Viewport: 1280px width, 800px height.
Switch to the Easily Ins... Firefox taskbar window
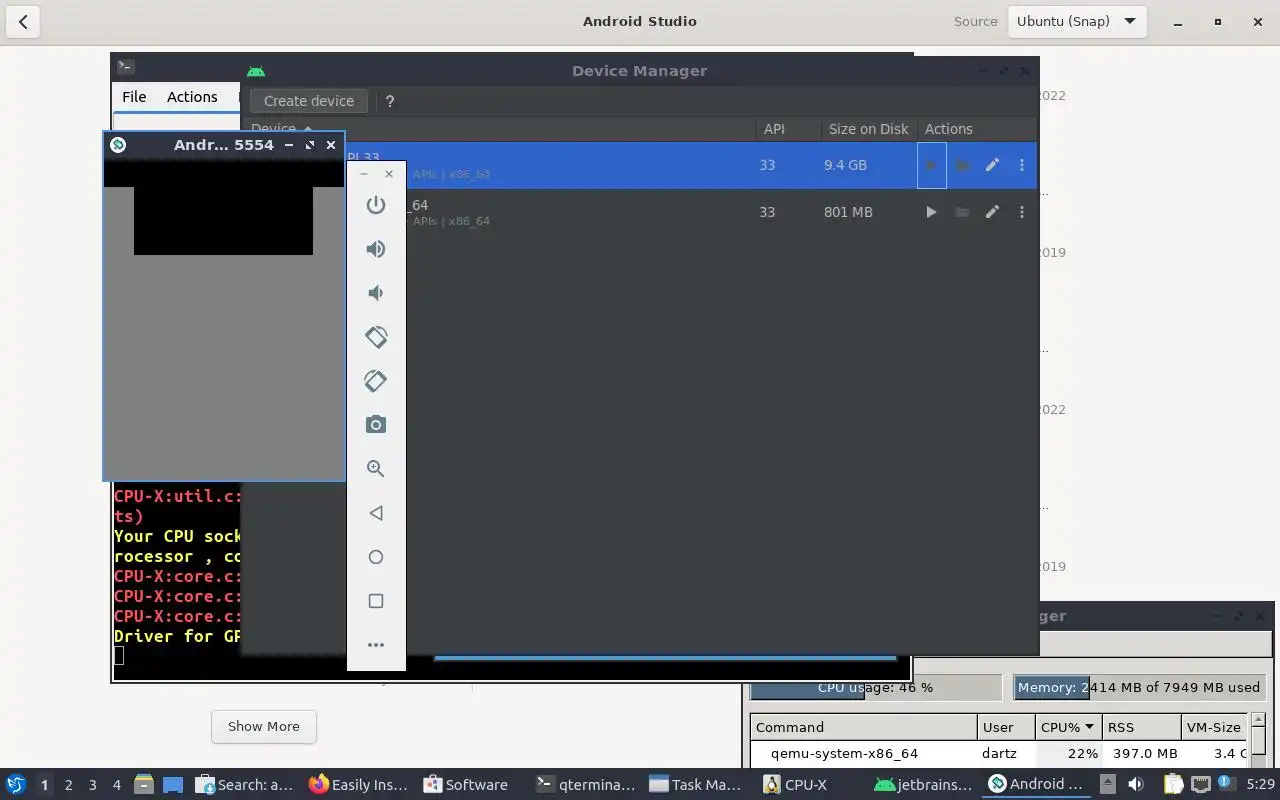click(359, 784)
